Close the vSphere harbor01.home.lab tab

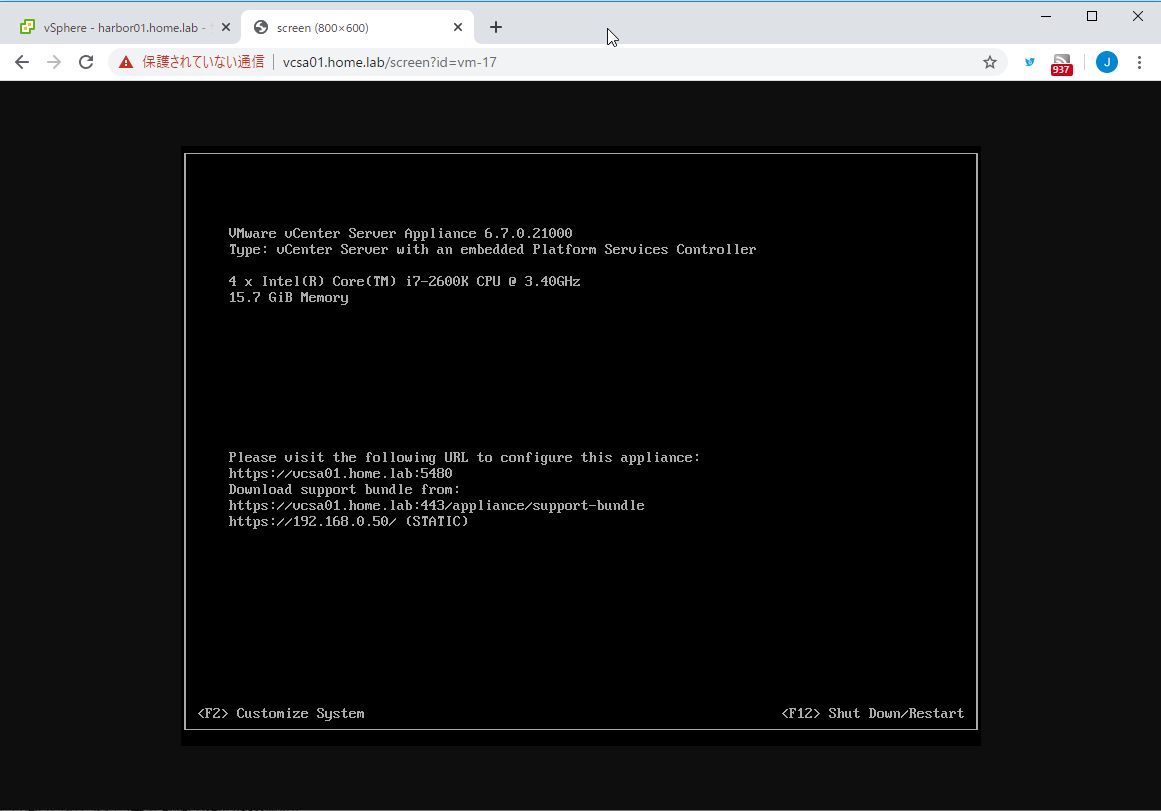[226, 27]
